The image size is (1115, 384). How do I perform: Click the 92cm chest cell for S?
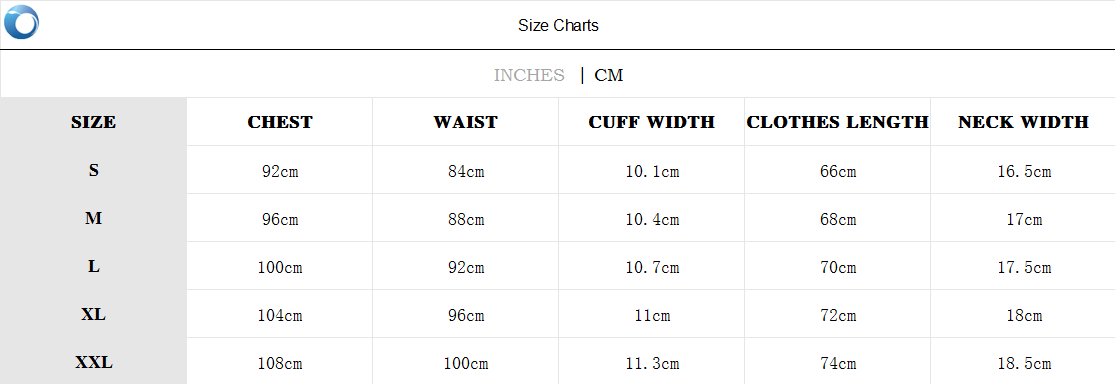point(280,171)
